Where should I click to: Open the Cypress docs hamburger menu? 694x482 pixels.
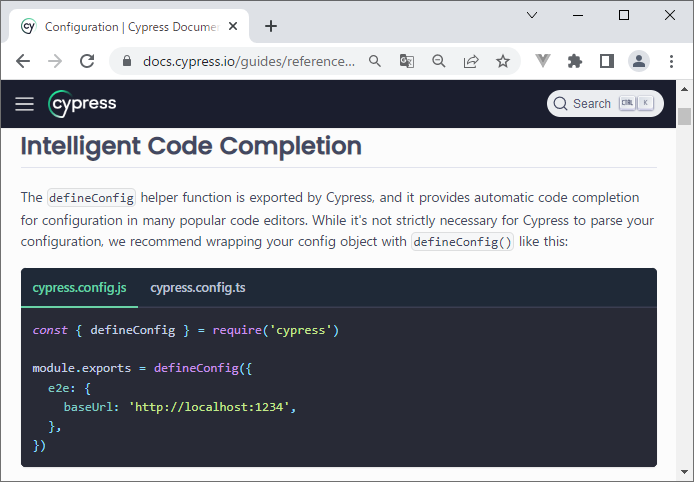(x=24, y=104)
